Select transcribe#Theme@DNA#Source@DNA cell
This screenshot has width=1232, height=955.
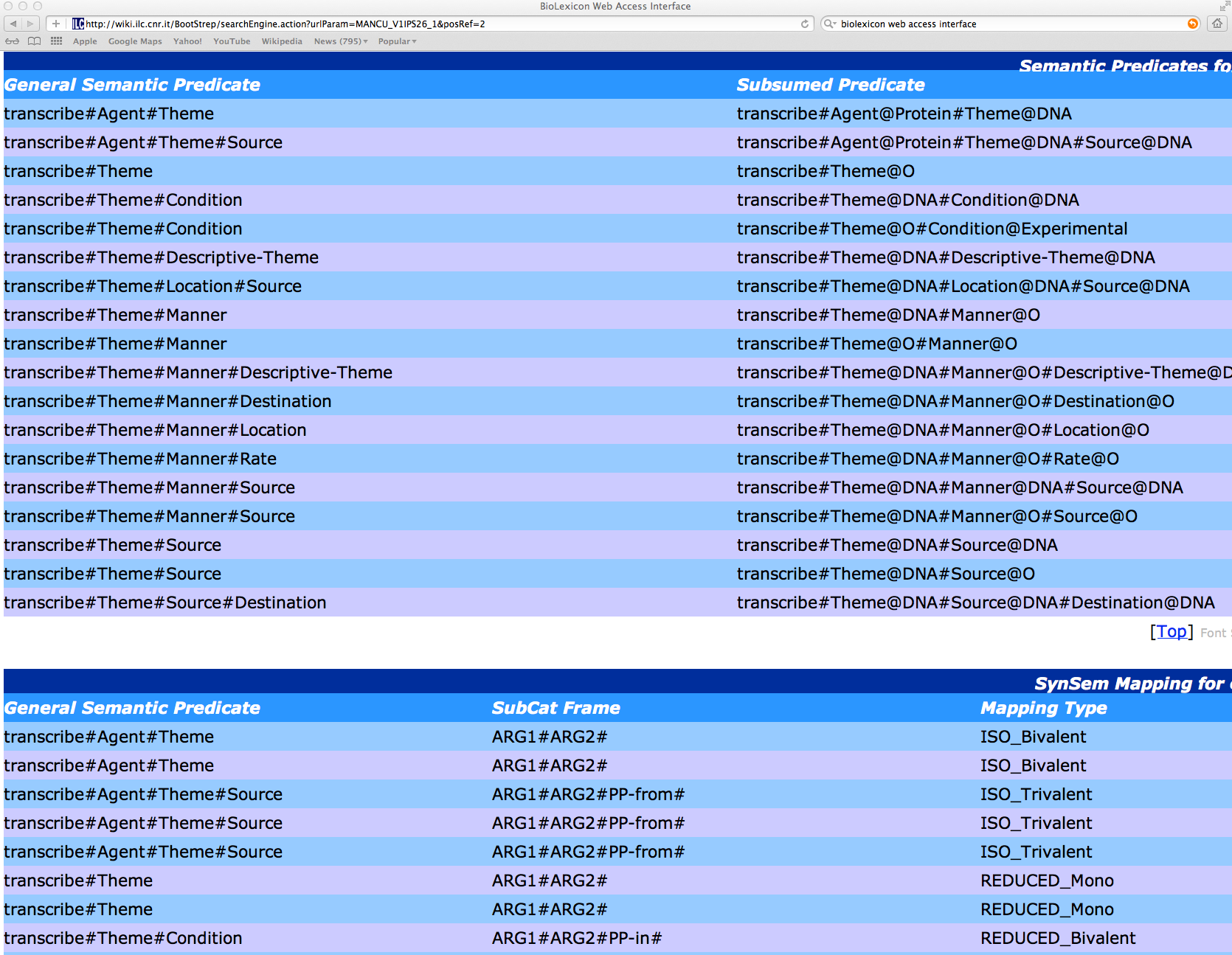click(x=897, y=545)
